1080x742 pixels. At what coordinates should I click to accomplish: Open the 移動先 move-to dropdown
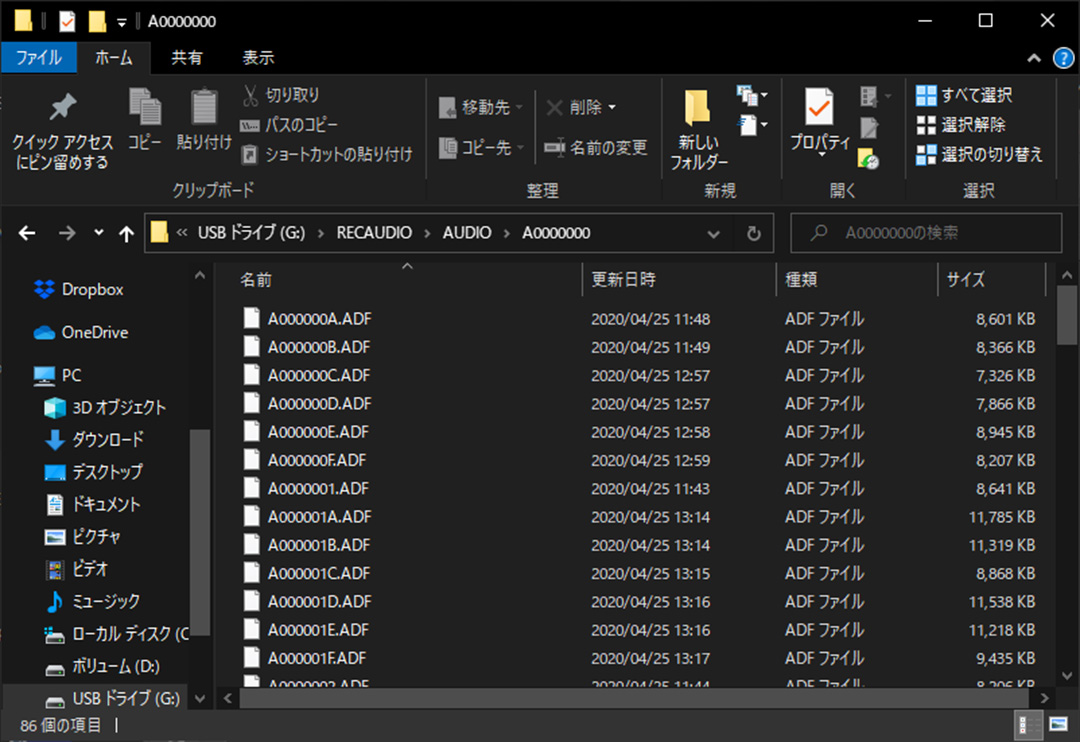pyautogui.click(x=481, y=107)
